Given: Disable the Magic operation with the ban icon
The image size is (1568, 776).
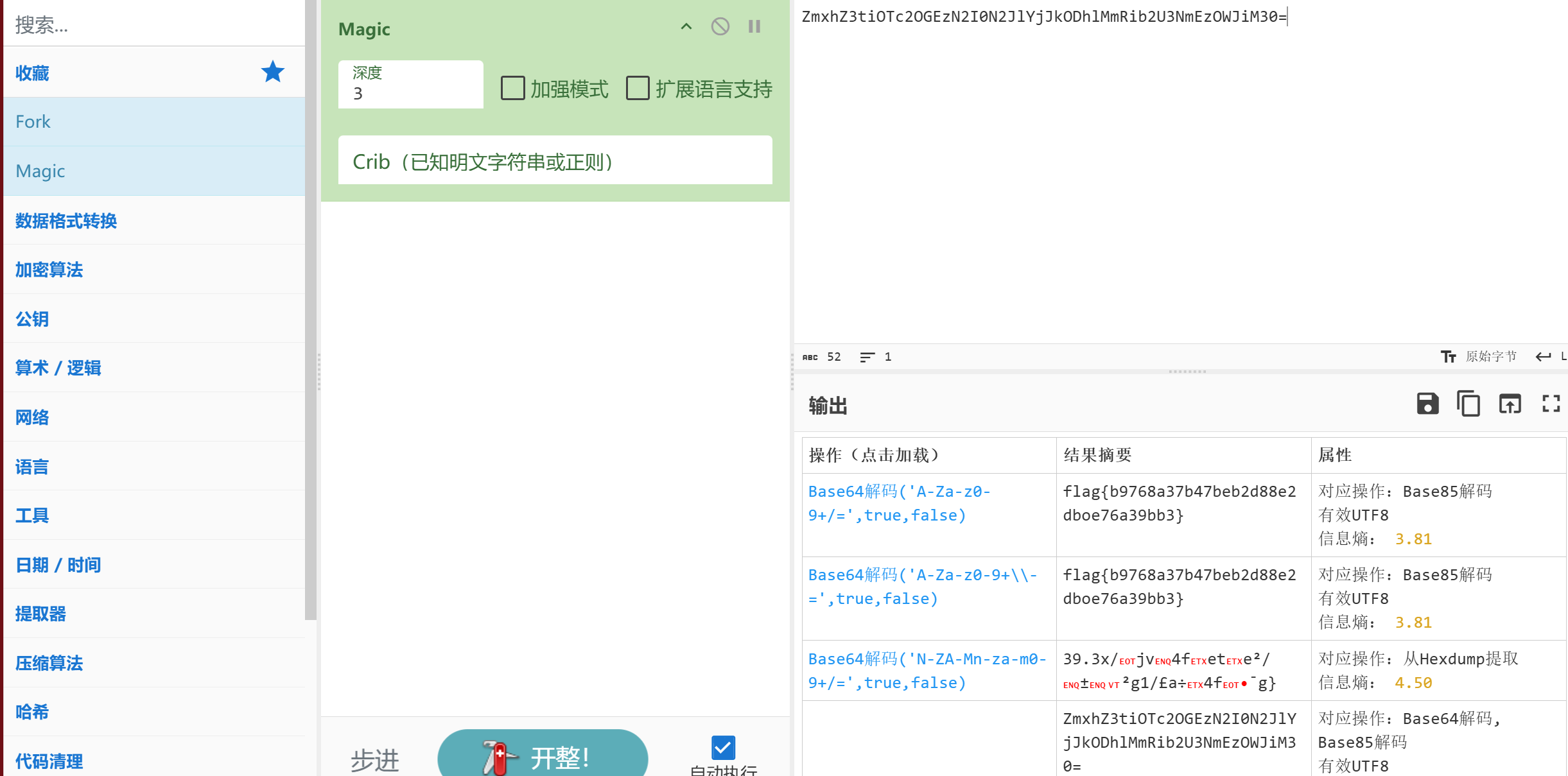Looking at the screenshot, I should tap(720, 27).
